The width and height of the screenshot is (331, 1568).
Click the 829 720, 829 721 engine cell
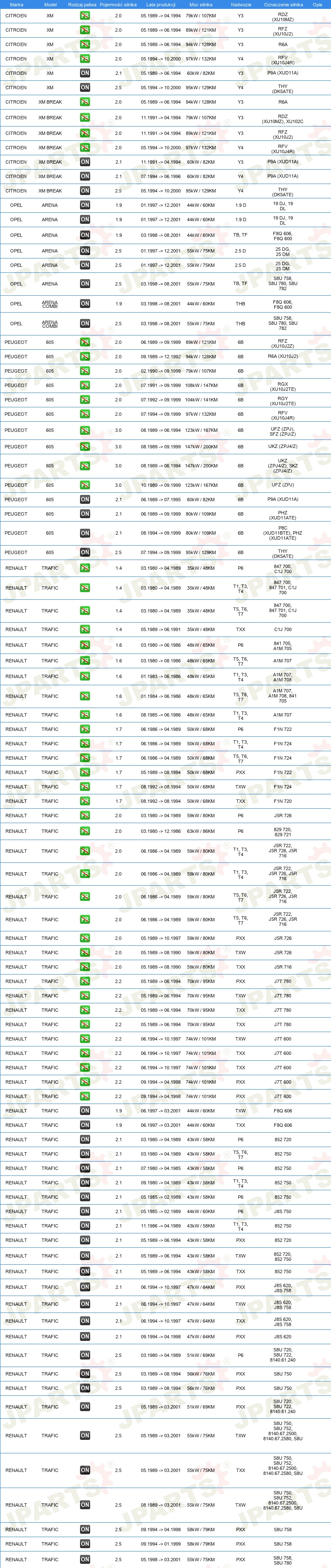point(283,832)
